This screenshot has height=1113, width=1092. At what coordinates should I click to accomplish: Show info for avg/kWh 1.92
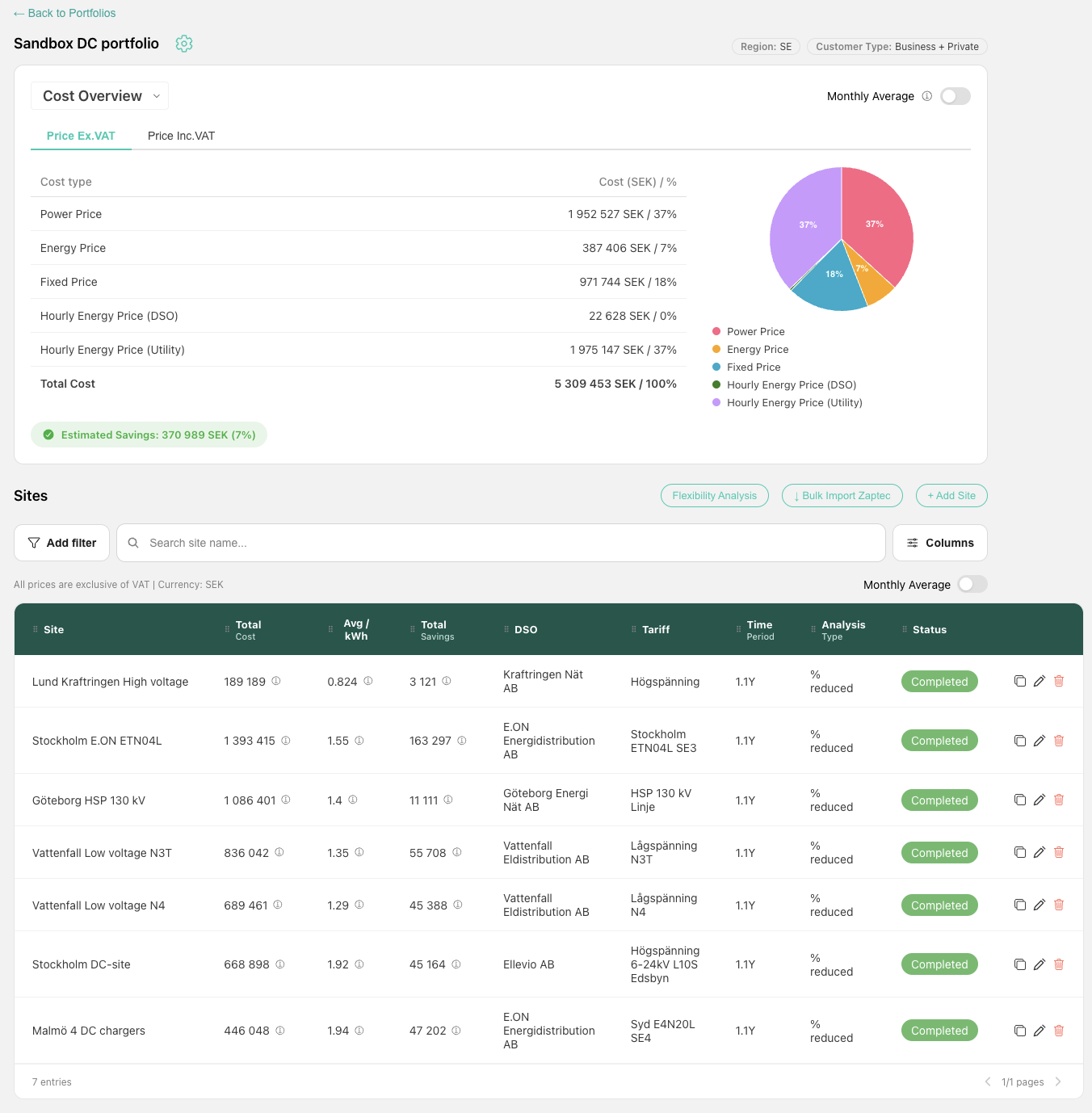[359, 964]
